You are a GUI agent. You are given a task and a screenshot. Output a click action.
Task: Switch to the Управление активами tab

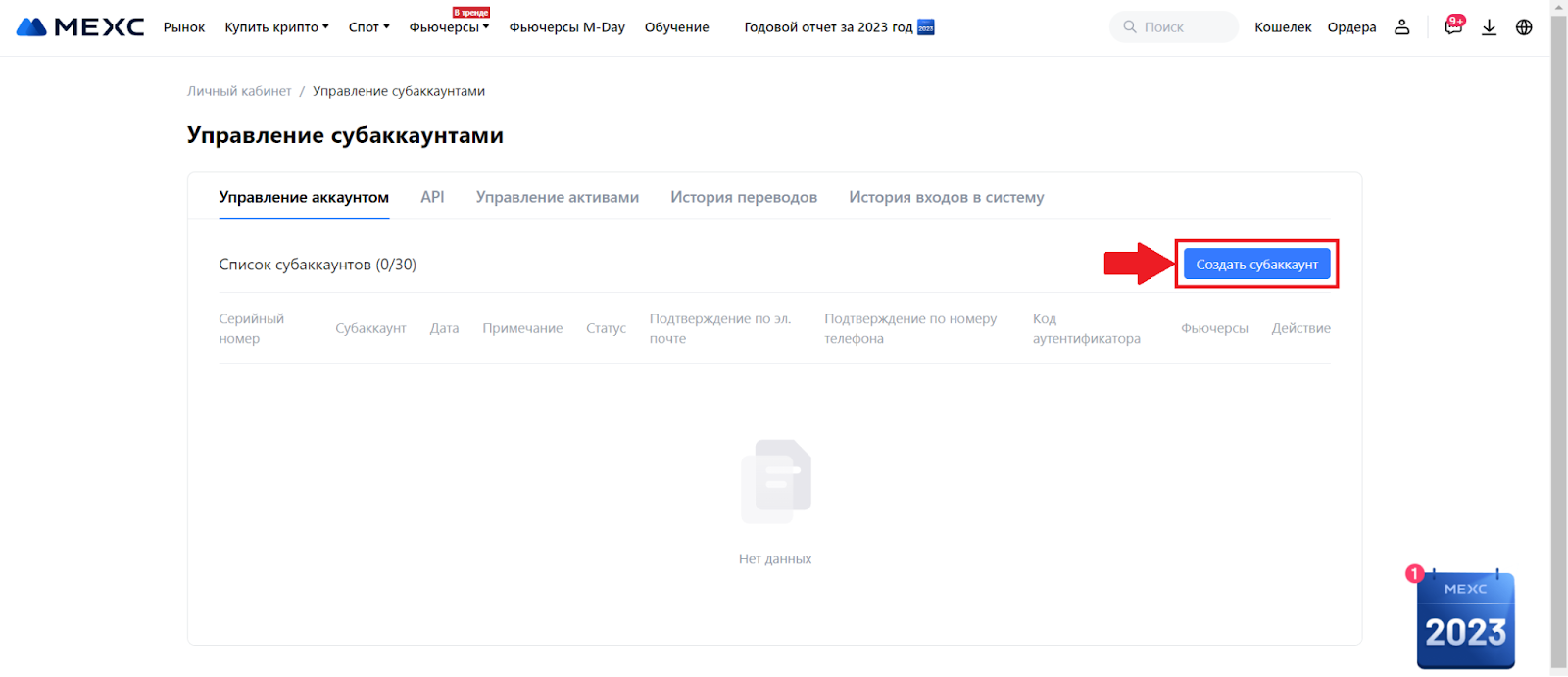pyautogui.click(x=558, y=197)
